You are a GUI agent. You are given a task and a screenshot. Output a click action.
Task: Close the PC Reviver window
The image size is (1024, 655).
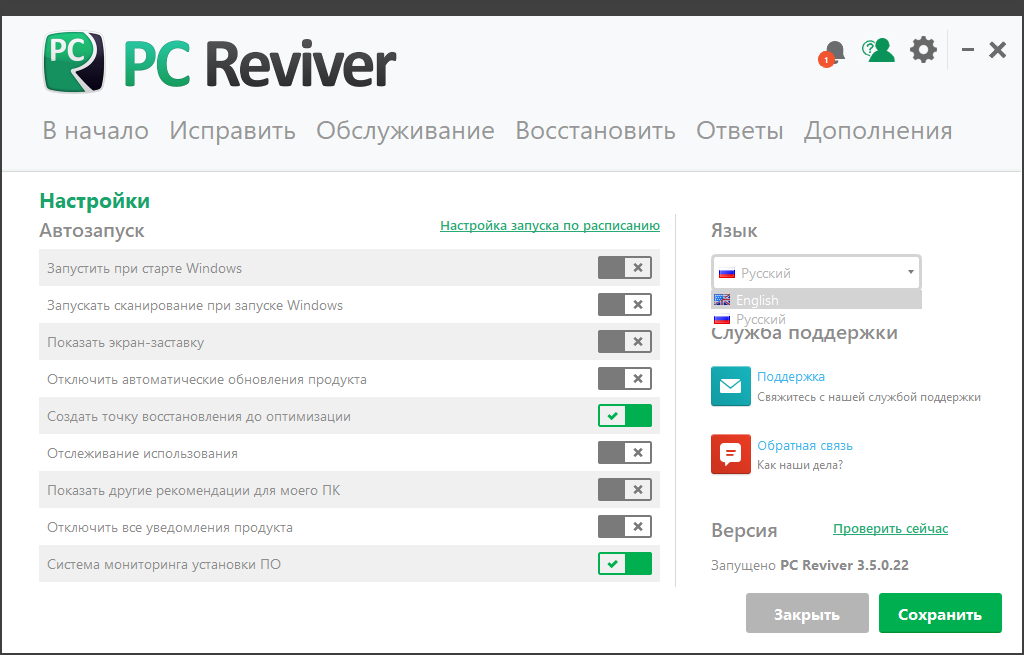tap(997, 50)
